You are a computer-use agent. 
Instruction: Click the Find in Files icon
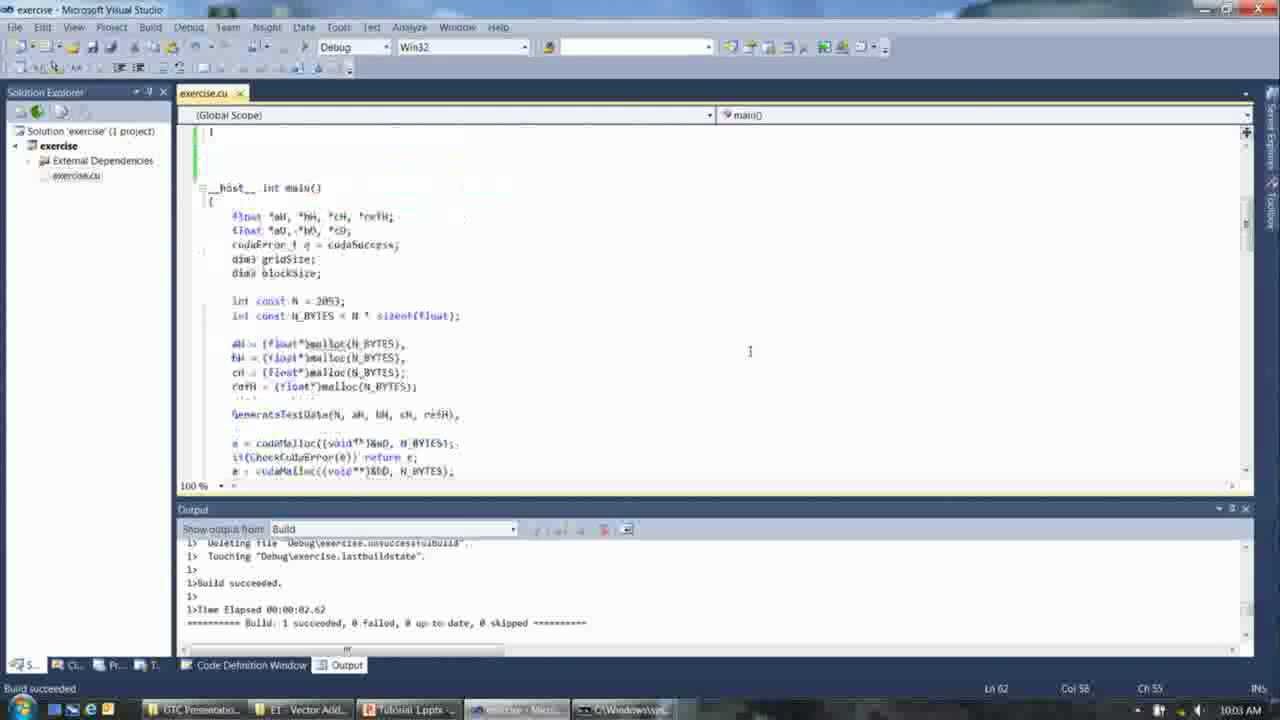click(548, 47)
